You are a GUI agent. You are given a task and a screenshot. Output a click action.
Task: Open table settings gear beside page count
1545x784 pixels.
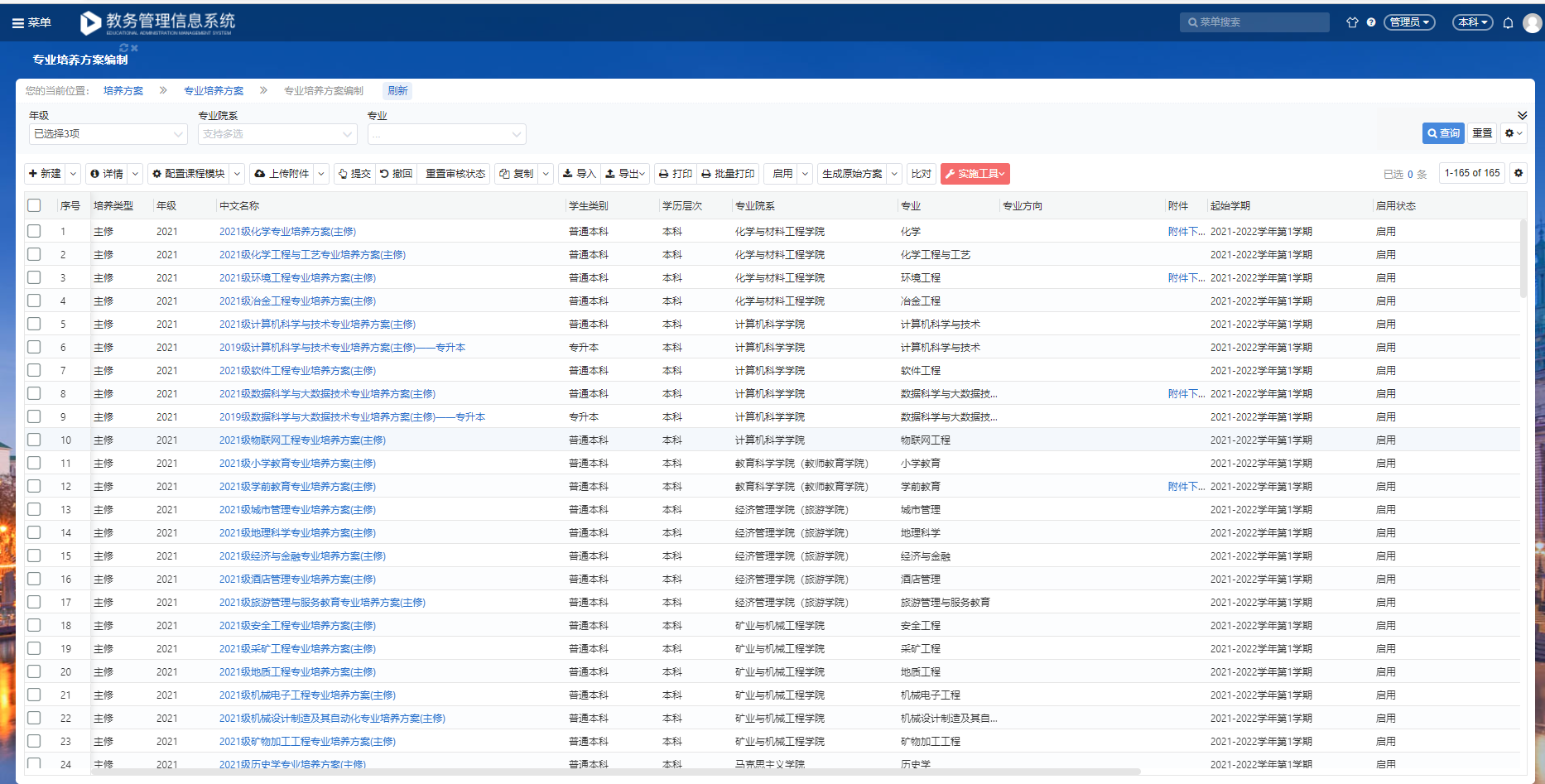pyautogui.click(x=1518, y=173)
